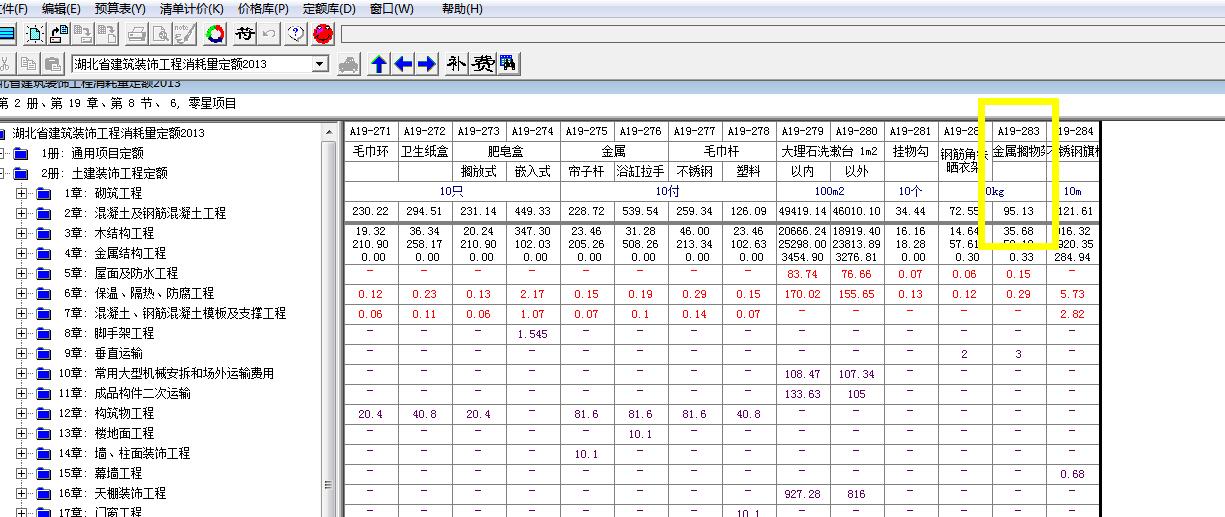The width and height of the screenshot is (1225, 517).
Task: Click the 大理石洗漱台 1m2 header cell
Action: click(828, 152)
